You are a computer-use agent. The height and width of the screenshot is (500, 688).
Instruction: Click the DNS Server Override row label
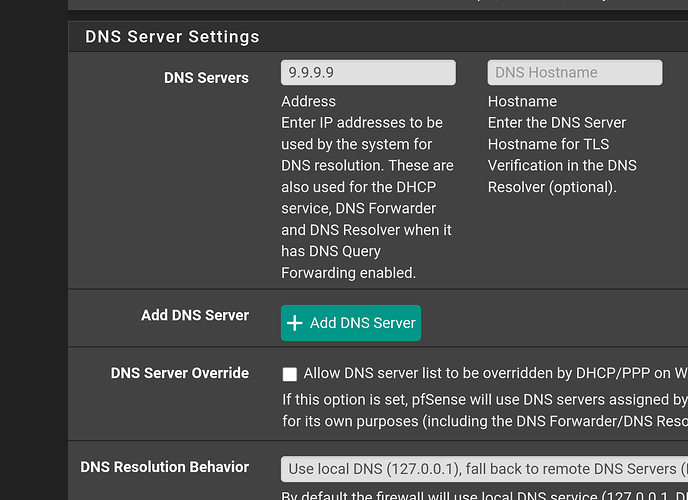180,373
